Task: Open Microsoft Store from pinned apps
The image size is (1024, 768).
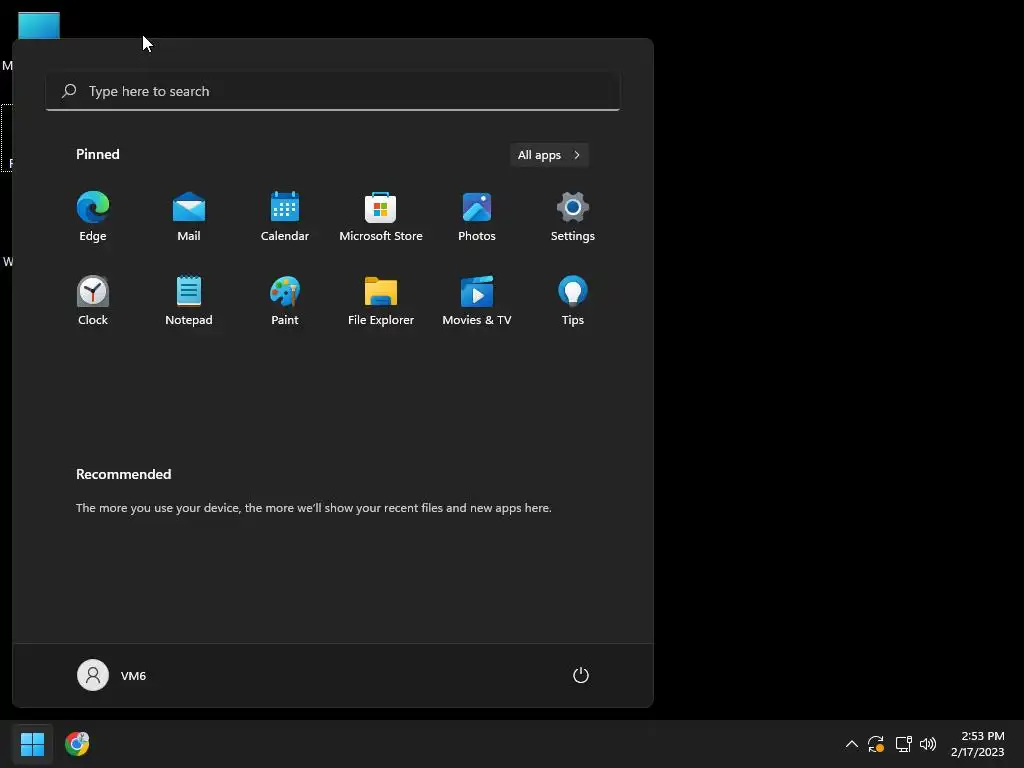Action: [381, 217]
